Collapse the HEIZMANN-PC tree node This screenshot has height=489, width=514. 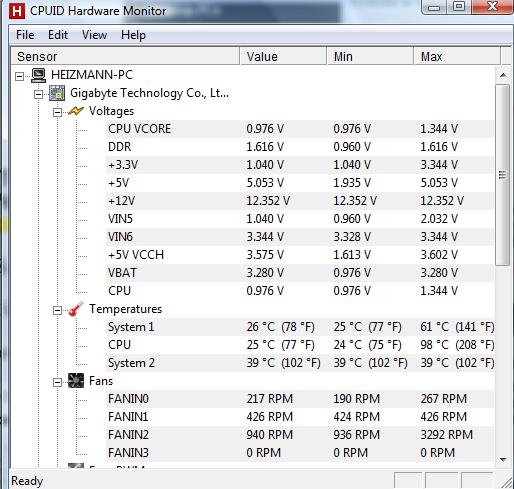coord(20,76)
